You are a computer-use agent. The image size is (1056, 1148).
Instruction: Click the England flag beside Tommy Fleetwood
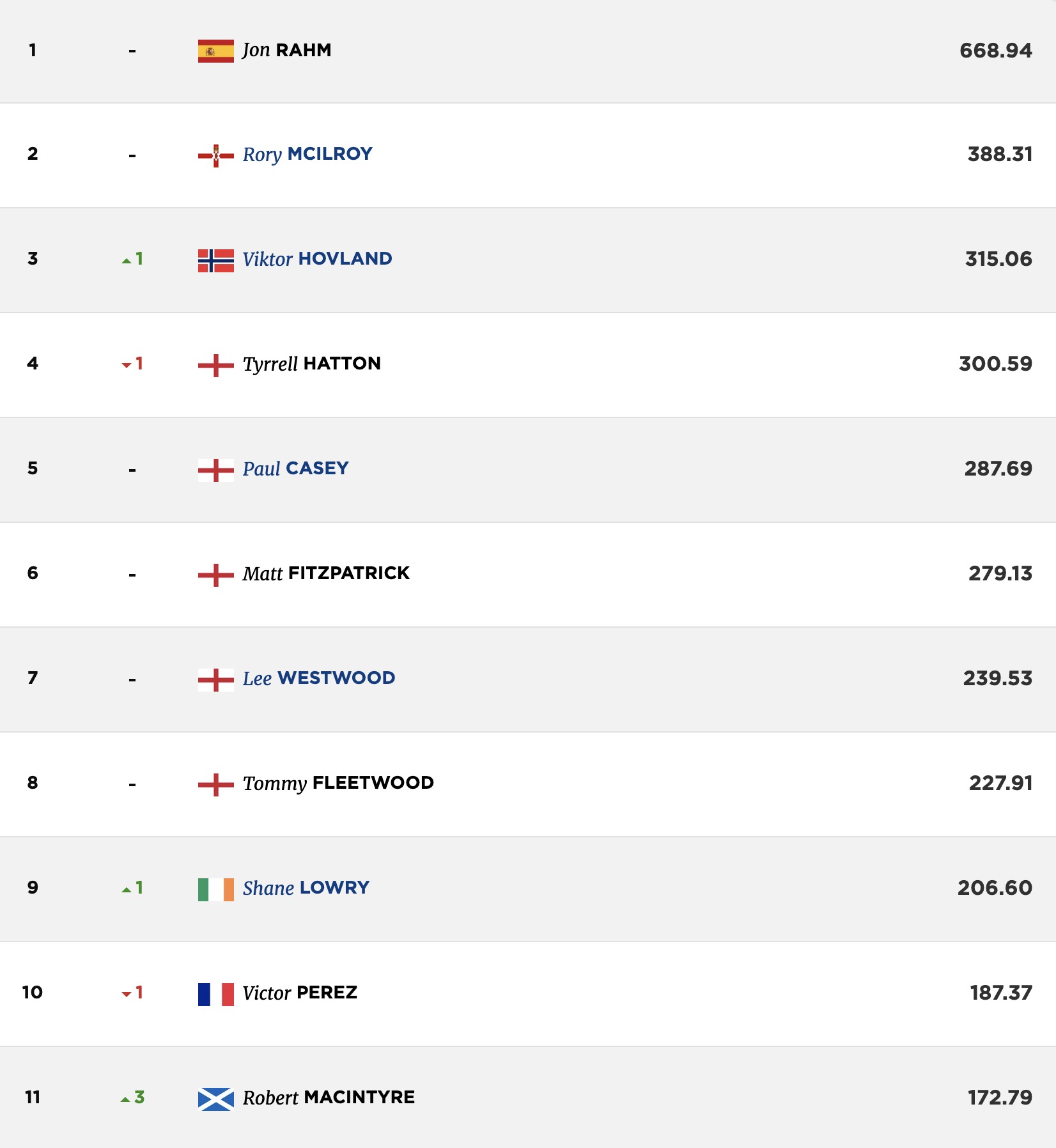click(216, 784)
